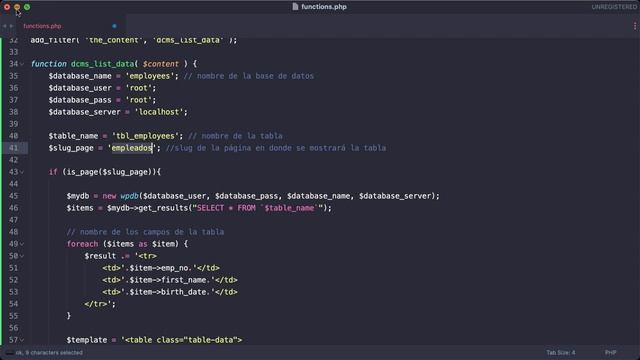Click the wpdb class name on line 45
This screenshot has width=640, height=360.
click(129, 196)
